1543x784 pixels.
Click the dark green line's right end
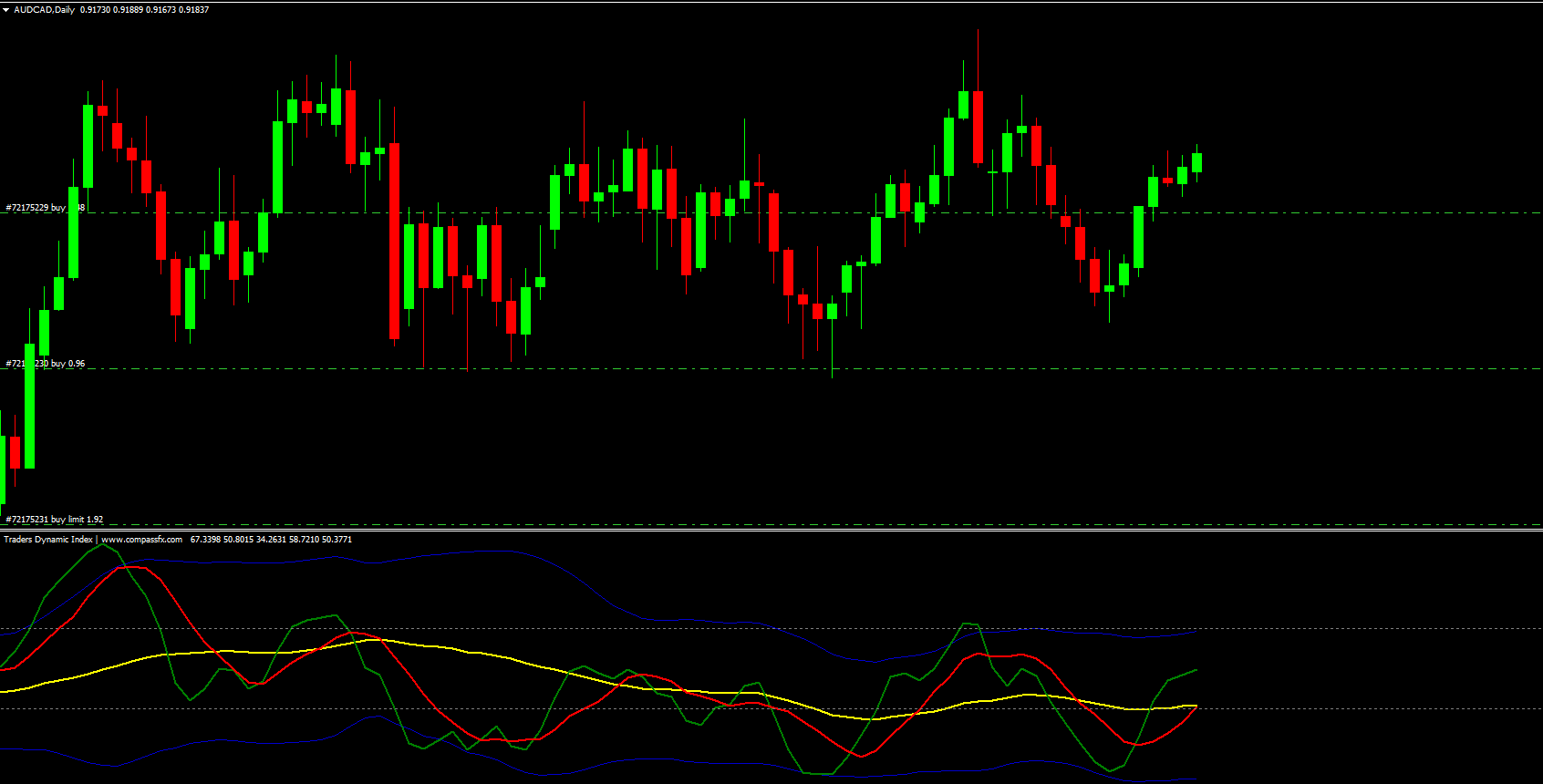click(1195, 670)
